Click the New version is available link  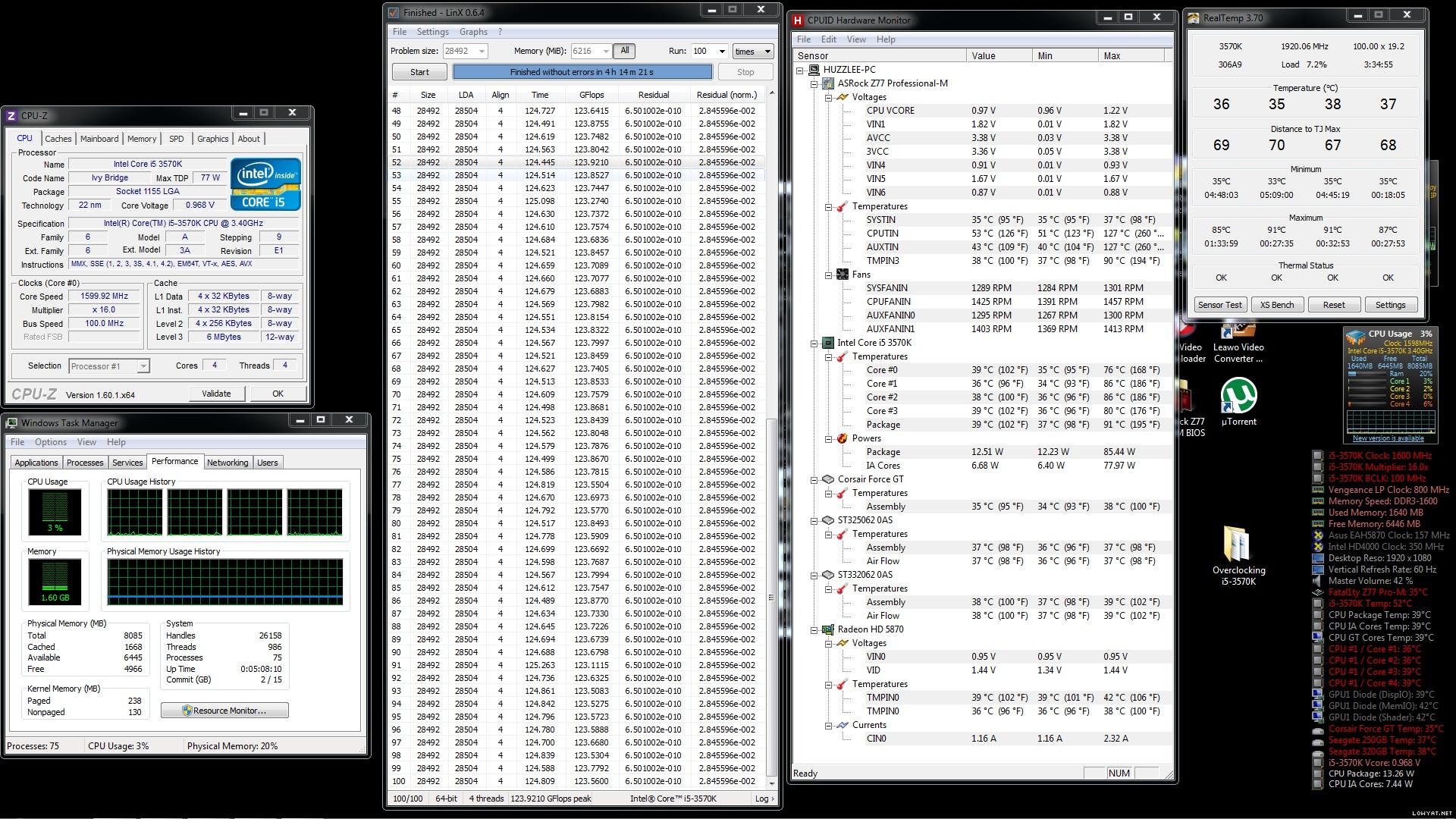coord(1388,438)
